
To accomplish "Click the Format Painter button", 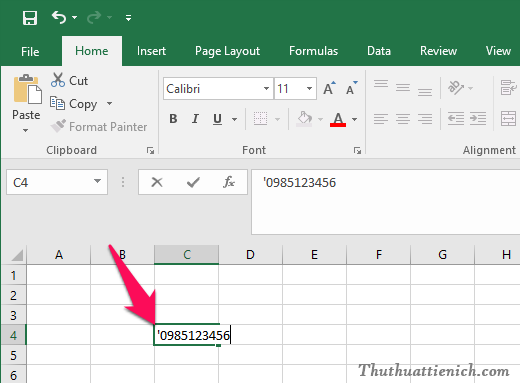I will (x=99, y=127).
